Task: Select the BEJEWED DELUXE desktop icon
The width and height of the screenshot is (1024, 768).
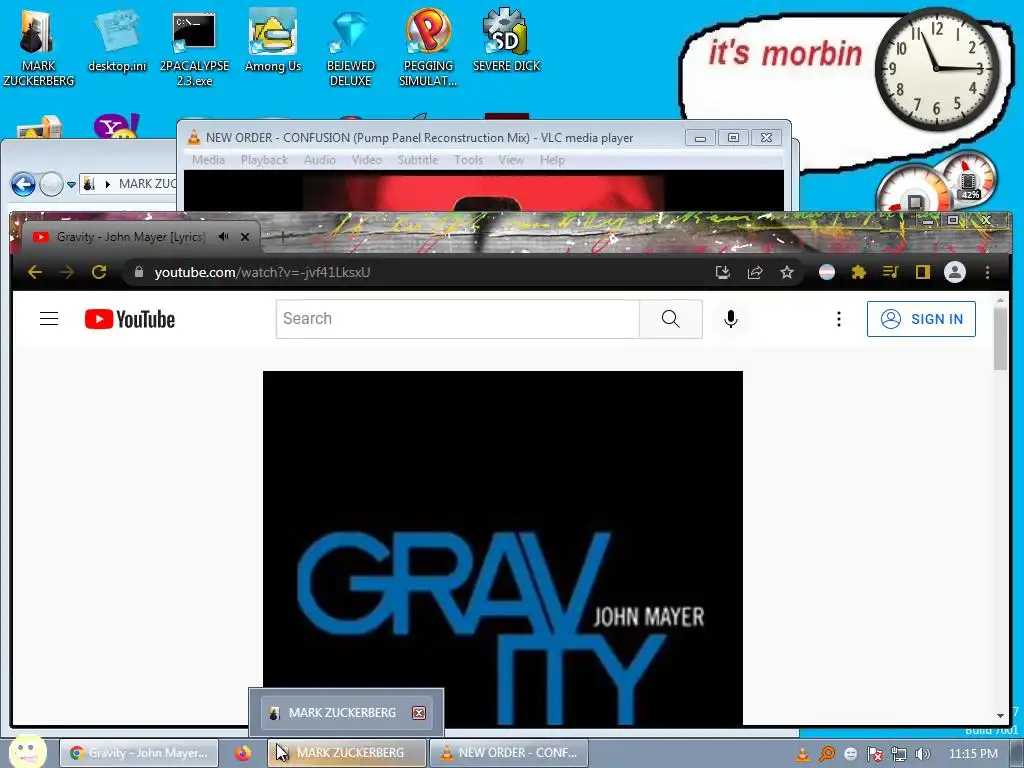Action: click(x=351, y=48)
